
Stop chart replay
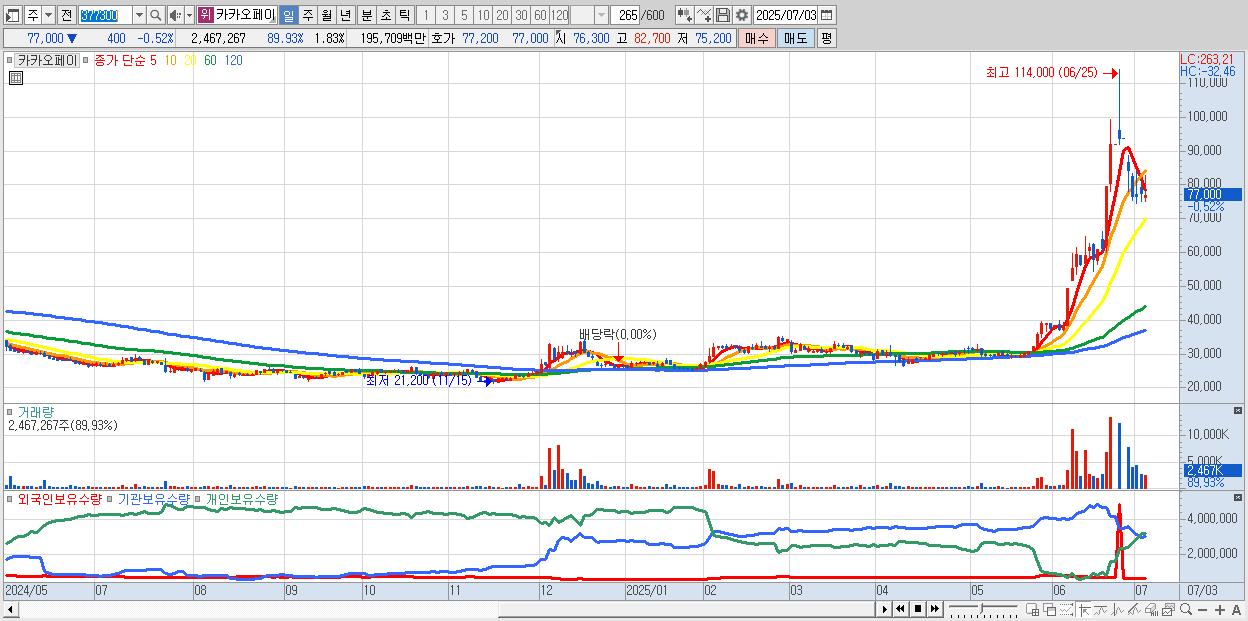[x=917, y=609]
